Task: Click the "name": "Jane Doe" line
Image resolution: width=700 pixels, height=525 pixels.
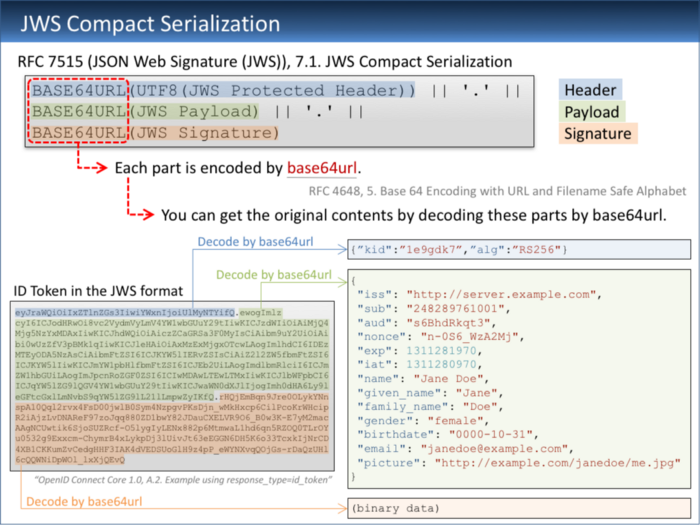Action: (423, 379)
